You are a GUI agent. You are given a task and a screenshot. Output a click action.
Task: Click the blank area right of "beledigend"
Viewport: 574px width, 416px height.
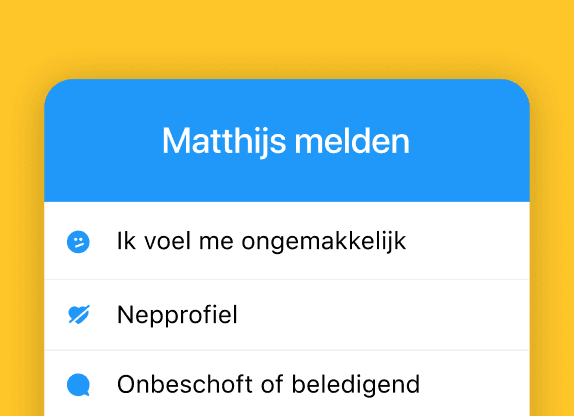point(475,384)
